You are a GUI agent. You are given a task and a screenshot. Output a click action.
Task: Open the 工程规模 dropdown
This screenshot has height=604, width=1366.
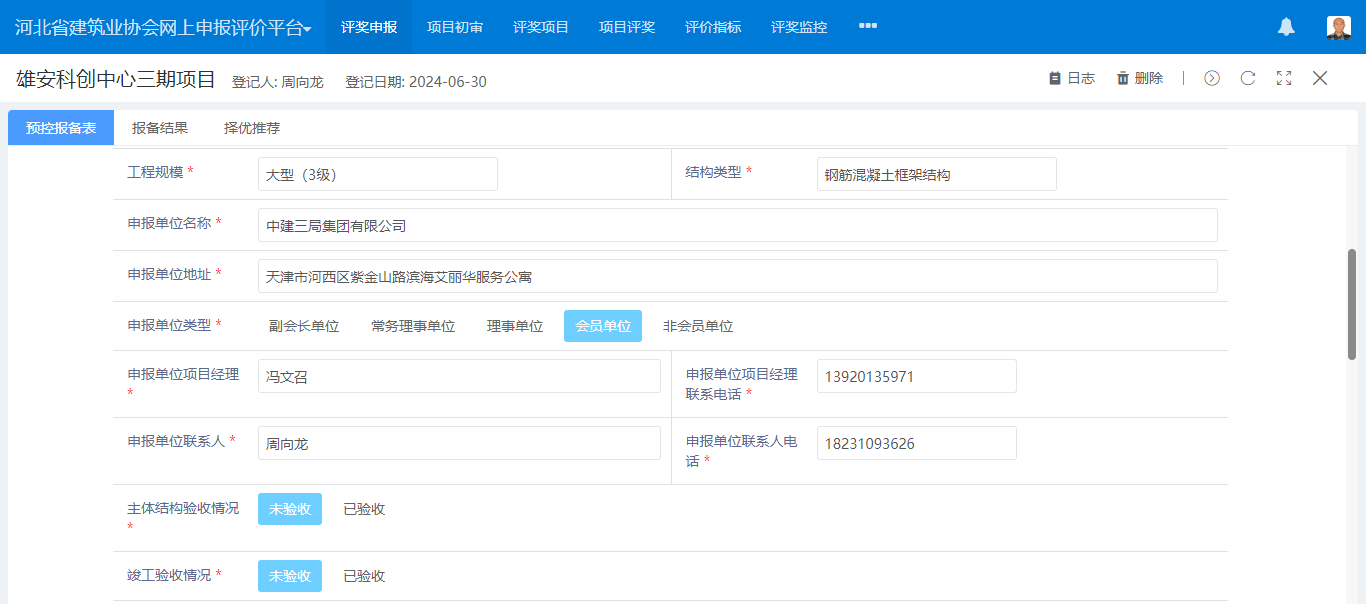(x=377, y=174)
